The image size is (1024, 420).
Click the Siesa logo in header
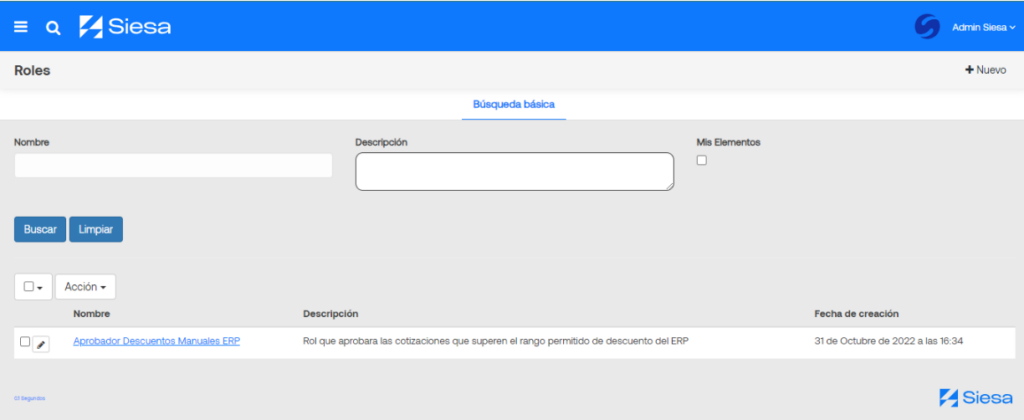(x=125, y=27)
